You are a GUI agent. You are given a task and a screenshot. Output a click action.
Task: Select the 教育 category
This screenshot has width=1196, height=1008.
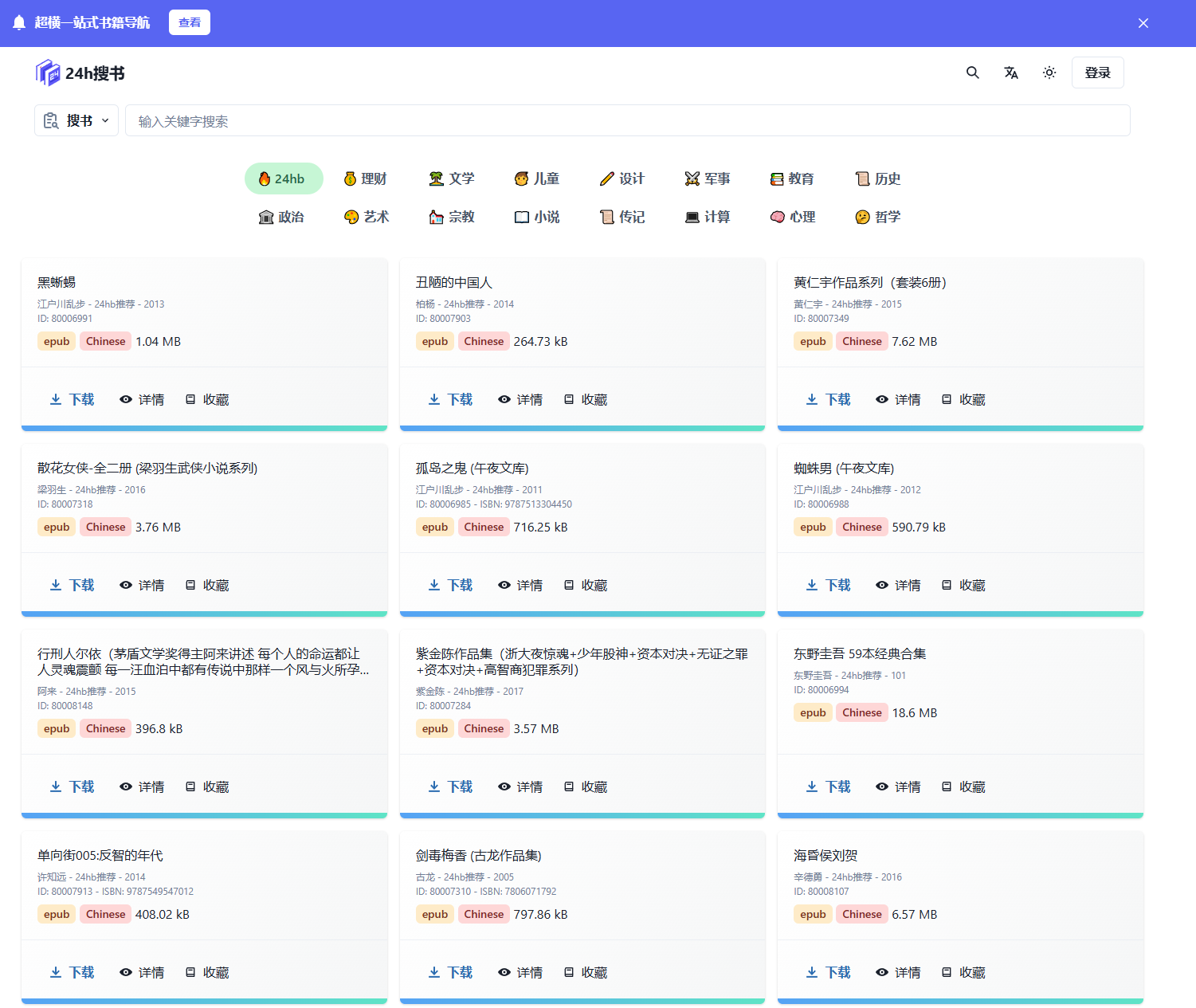pyautogui.click(x=793, y=178)
